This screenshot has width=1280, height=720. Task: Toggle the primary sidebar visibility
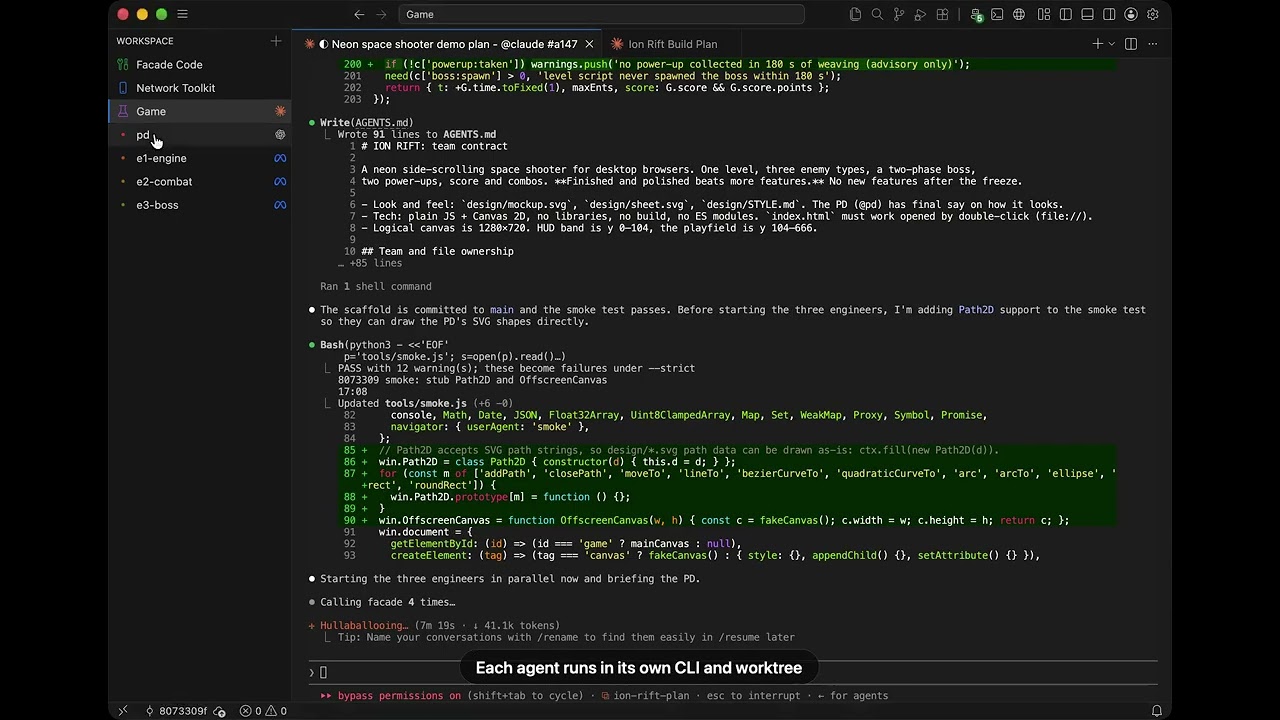pyautogui.click(x=1066, y=14)
